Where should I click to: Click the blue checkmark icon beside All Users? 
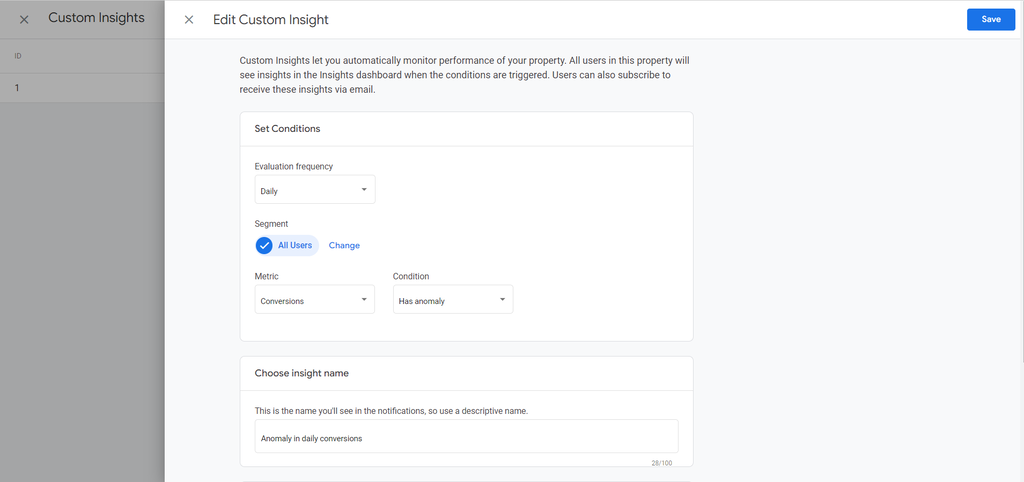coord(264,245)
